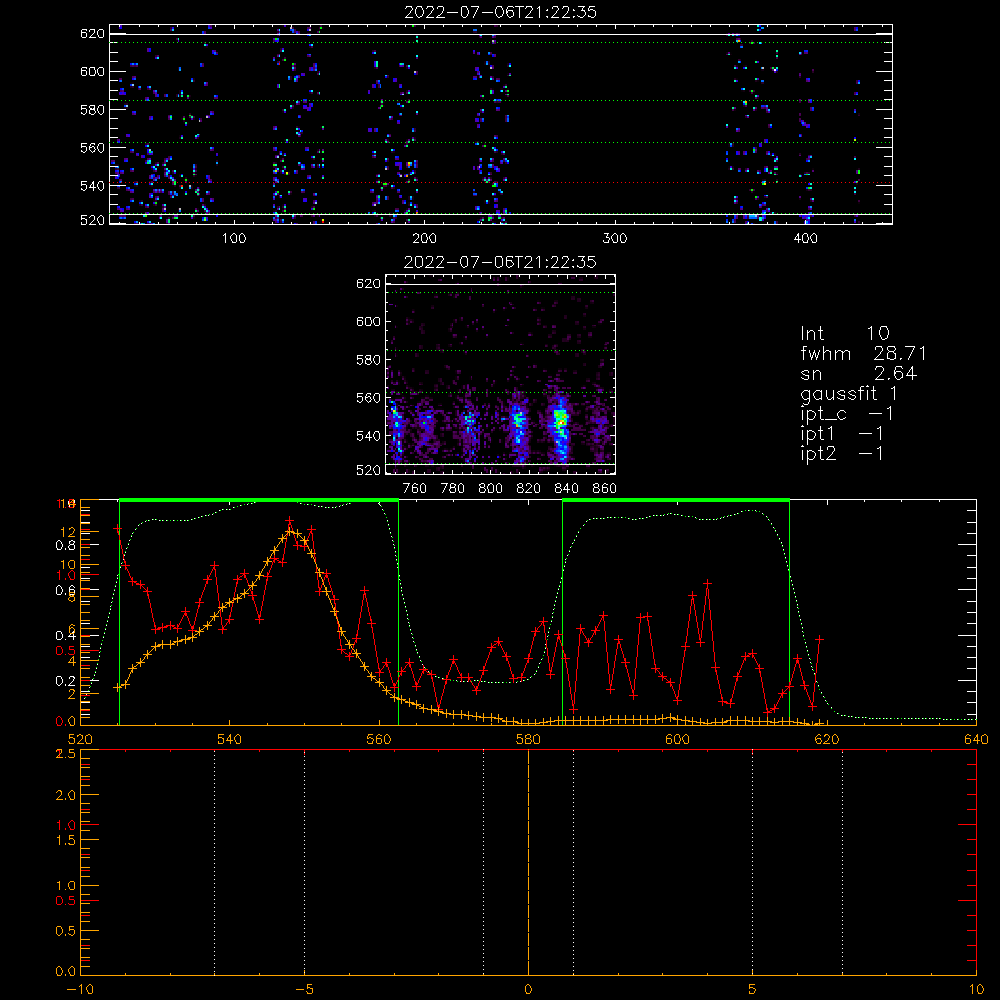Click the 'ipt2 -1' readout line
1000x1000 pixels.
point(842,453)
